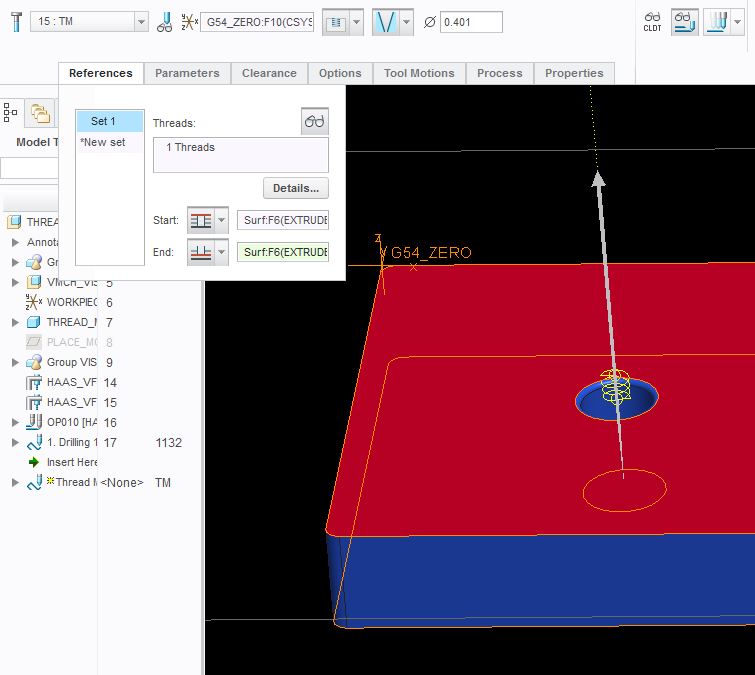This screenshot has height=675, width=755.
Task: Select Set 1 in the sets list
Action: click(110, 121)
